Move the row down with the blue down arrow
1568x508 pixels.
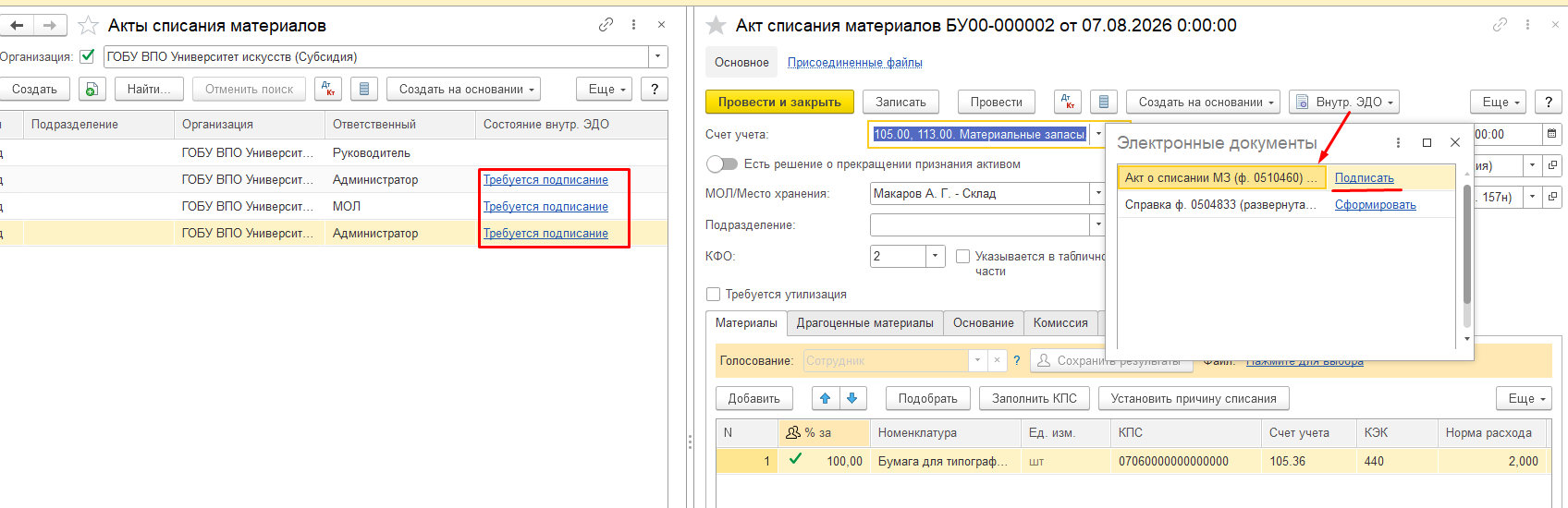[852, 398]
